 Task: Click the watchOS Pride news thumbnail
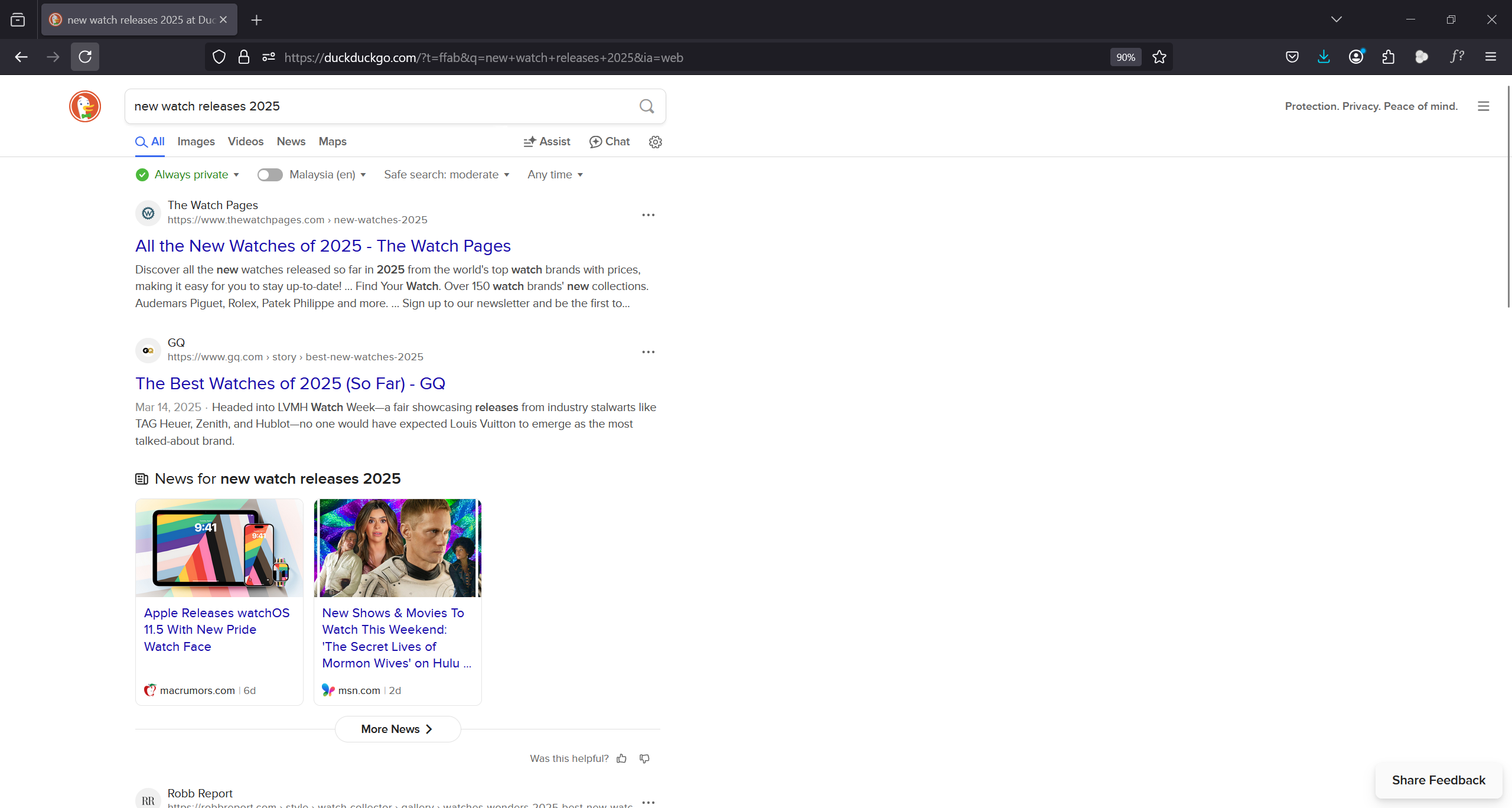(x=219, y=548)
